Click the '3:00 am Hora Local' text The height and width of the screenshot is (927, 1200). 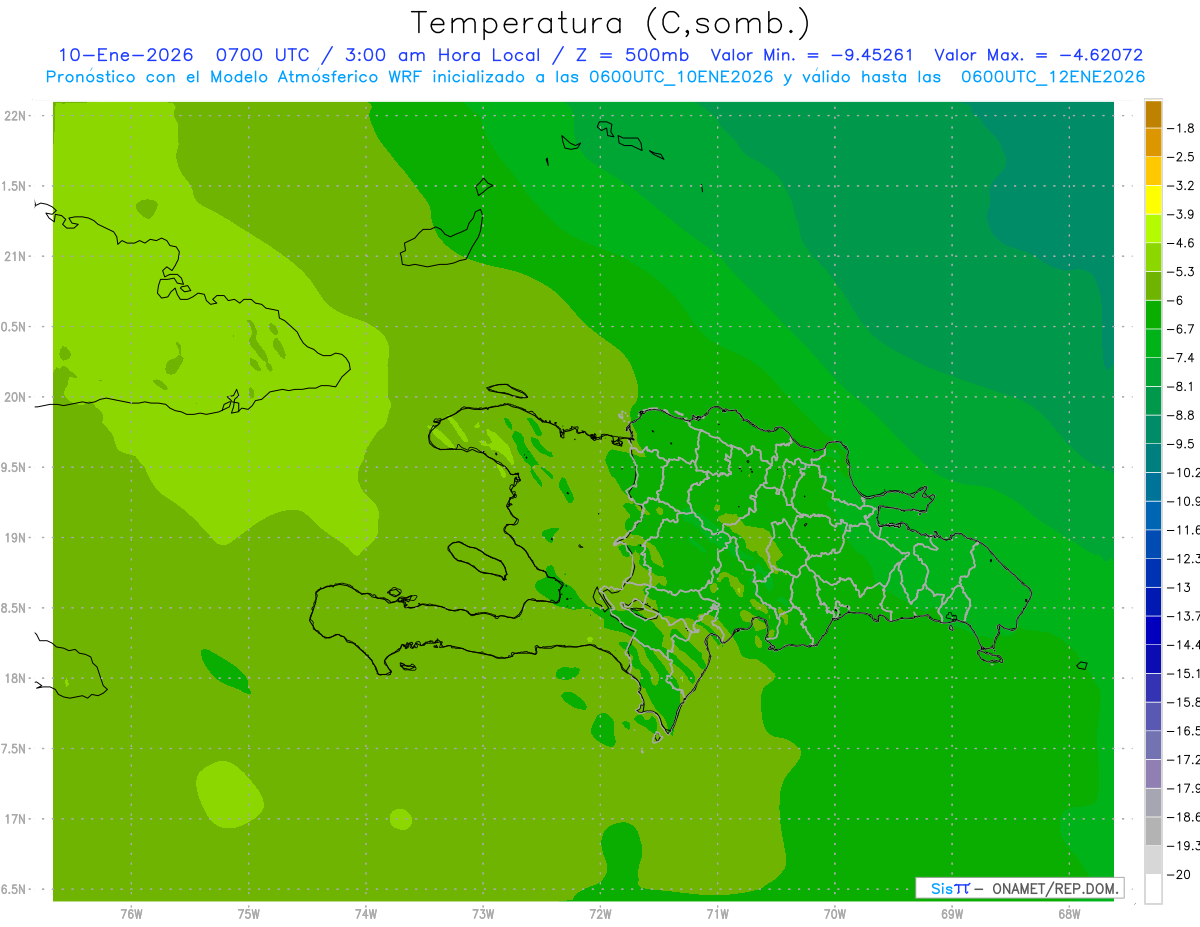[x=442, y=55]
